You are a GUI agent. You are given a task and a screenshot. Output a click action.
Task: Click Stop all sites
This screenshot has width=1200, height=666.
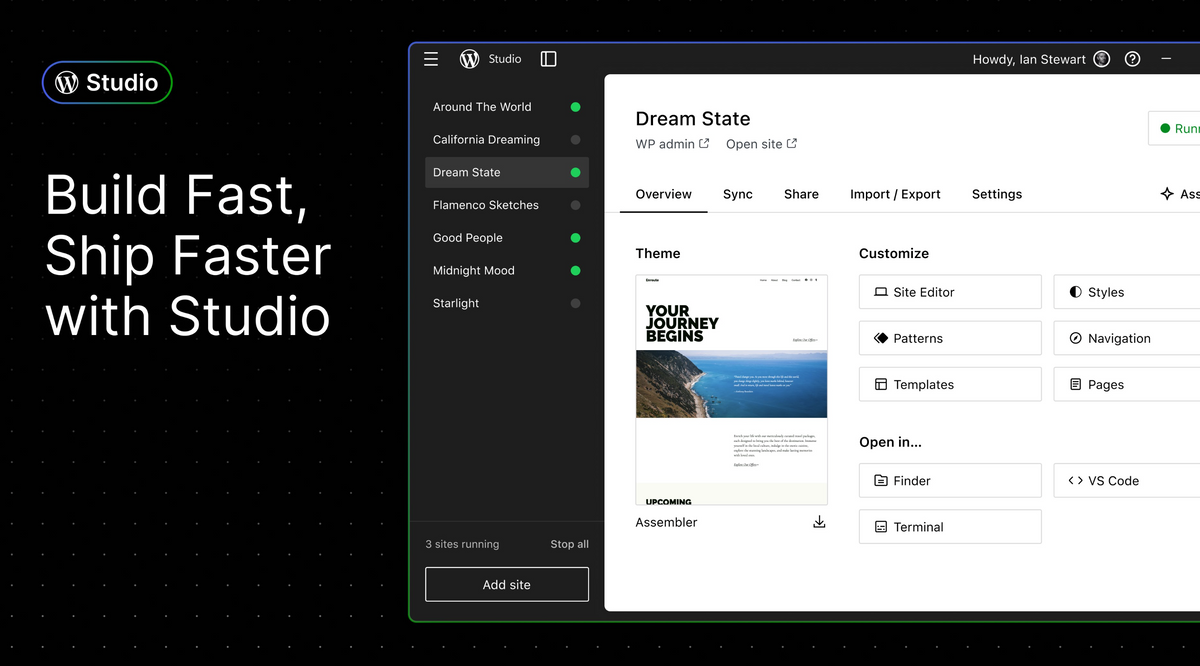(569, 544)
